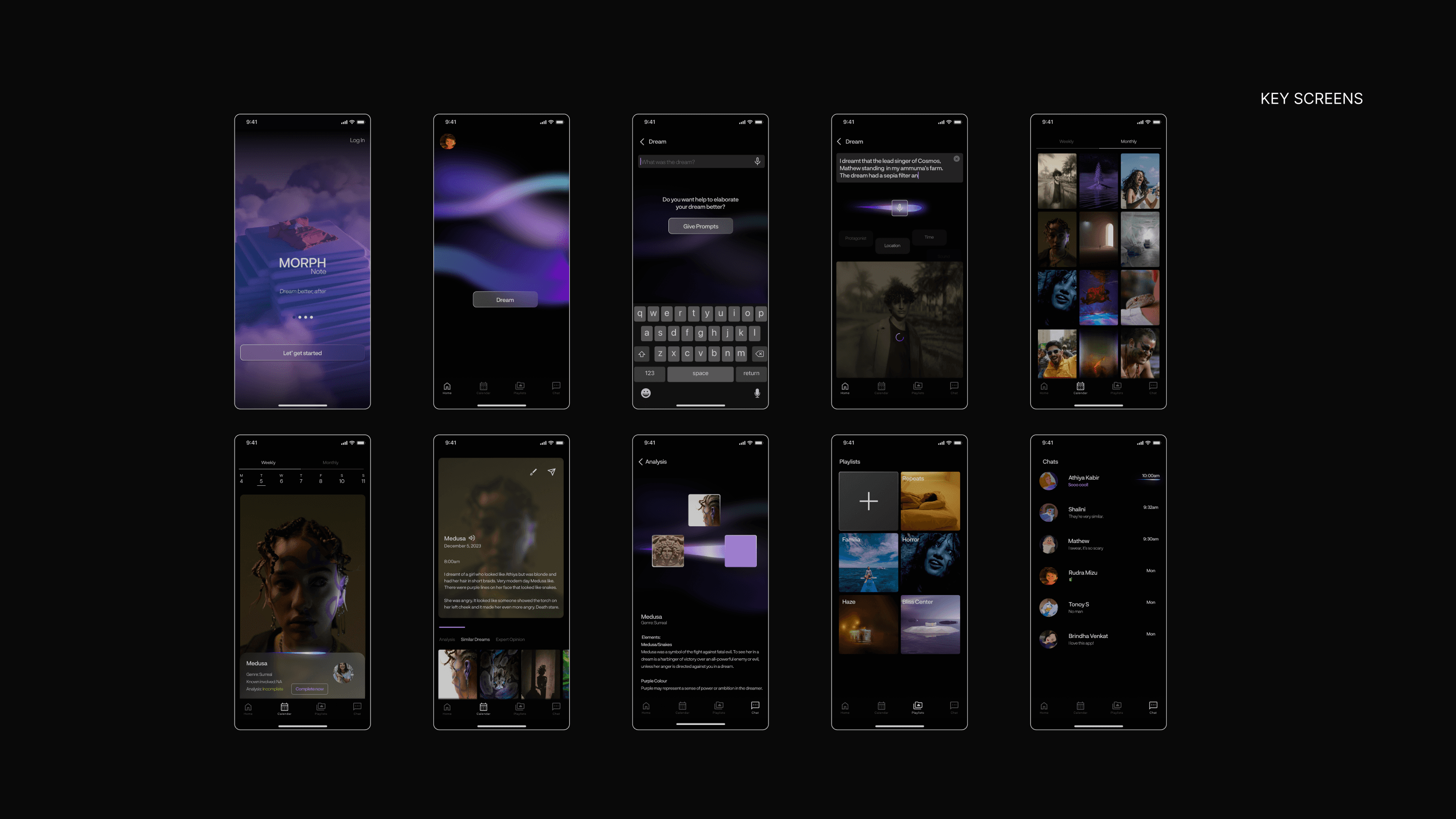Tap the paper plane share icon on the Medusa card
The width and height of the screenshot is (1456, 819).
tap(552, 472)
